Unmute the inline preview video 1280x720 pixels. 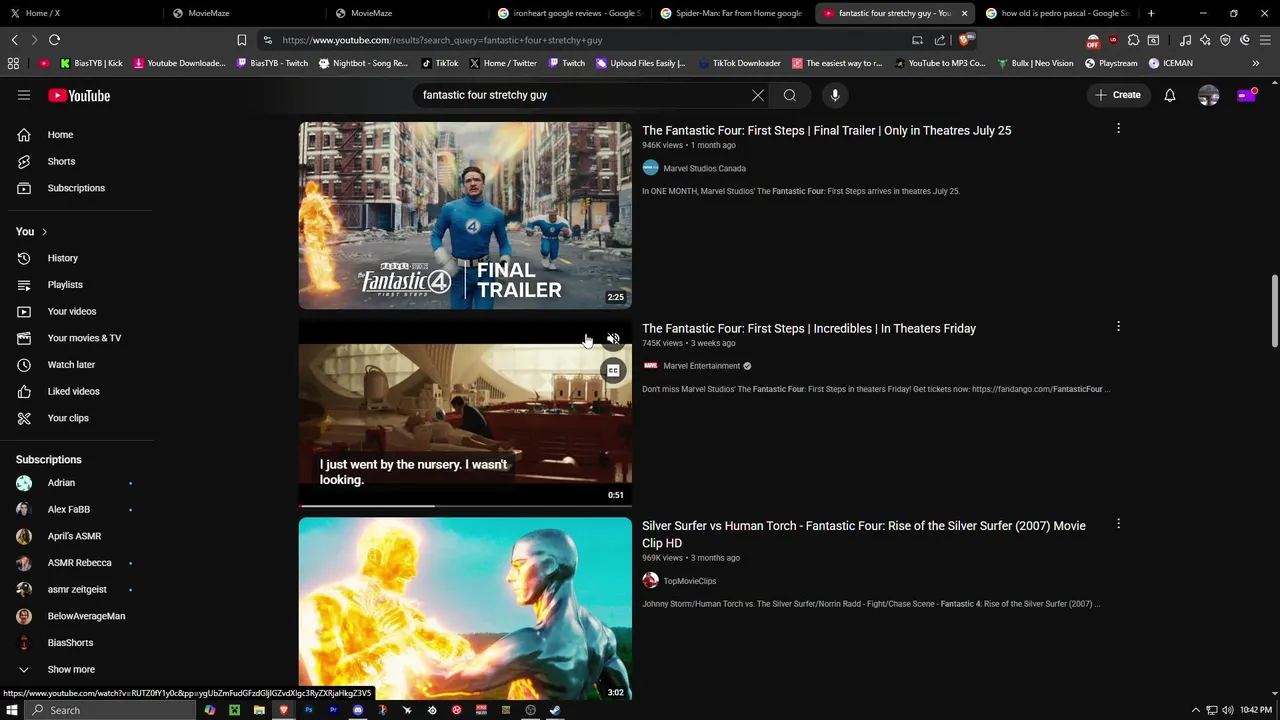613,339
